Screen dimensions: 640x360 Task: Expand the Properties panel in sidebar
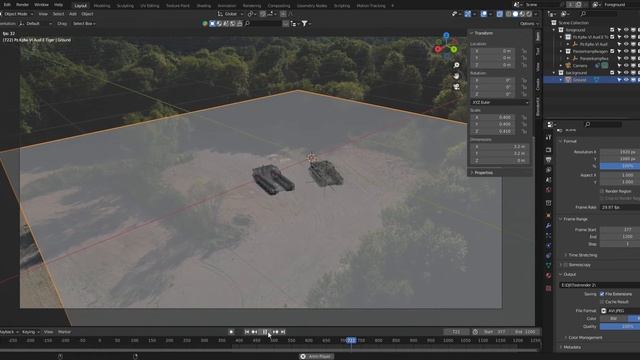[483, 173]
